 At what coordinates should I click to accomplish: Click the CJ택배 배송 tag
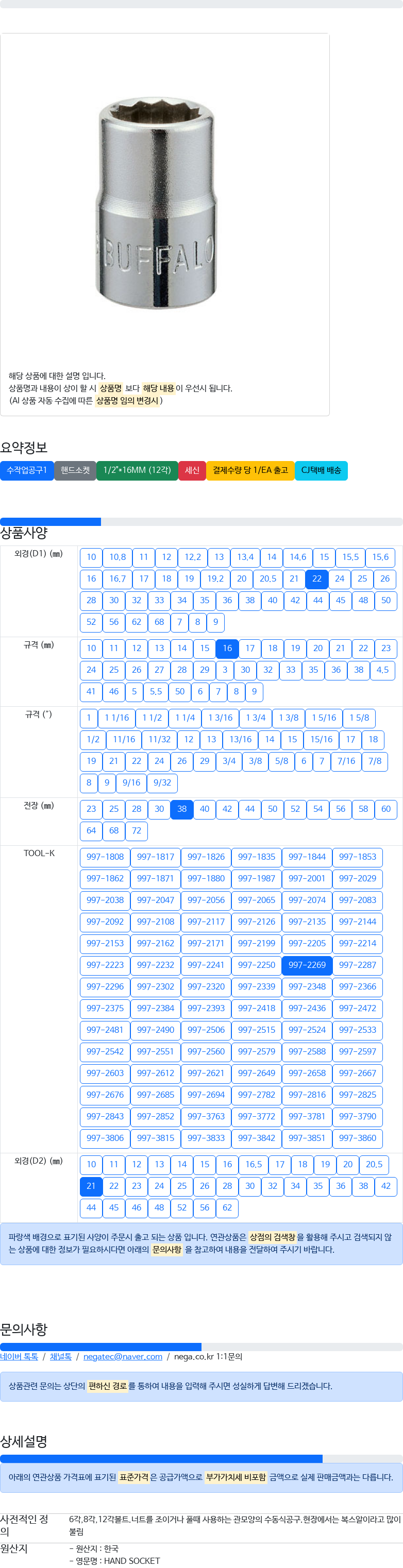click(321, 470)
